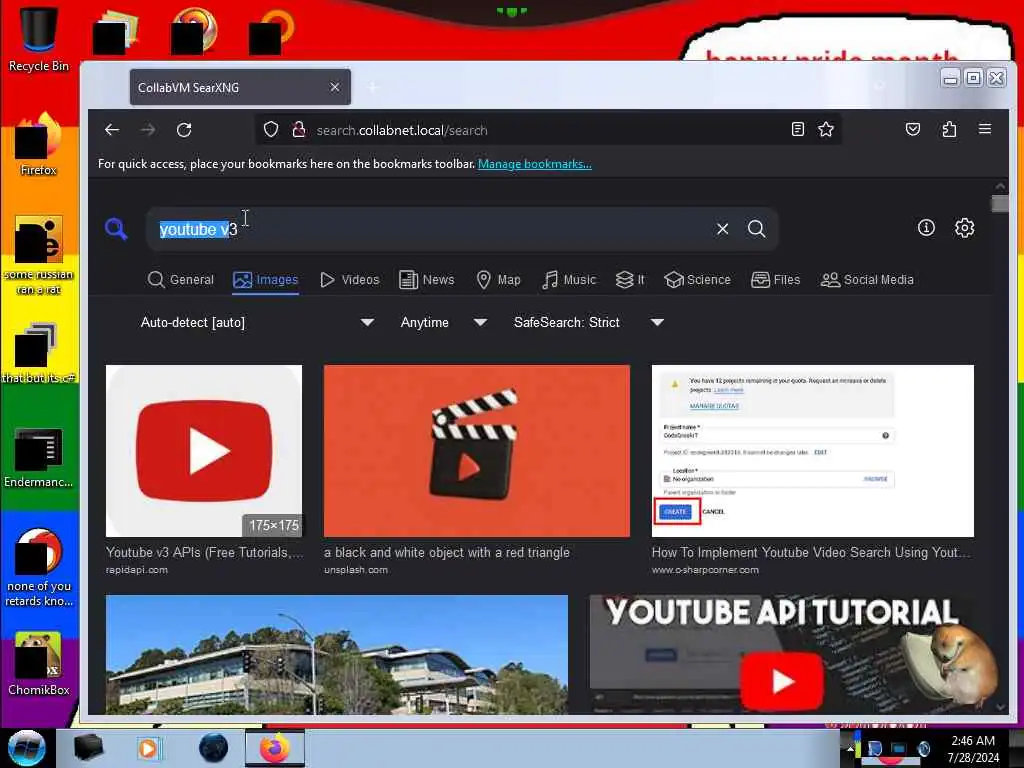Click 'a black and white object' caption
Viewport: 1024px width, 768px height.
coord(447,552)
